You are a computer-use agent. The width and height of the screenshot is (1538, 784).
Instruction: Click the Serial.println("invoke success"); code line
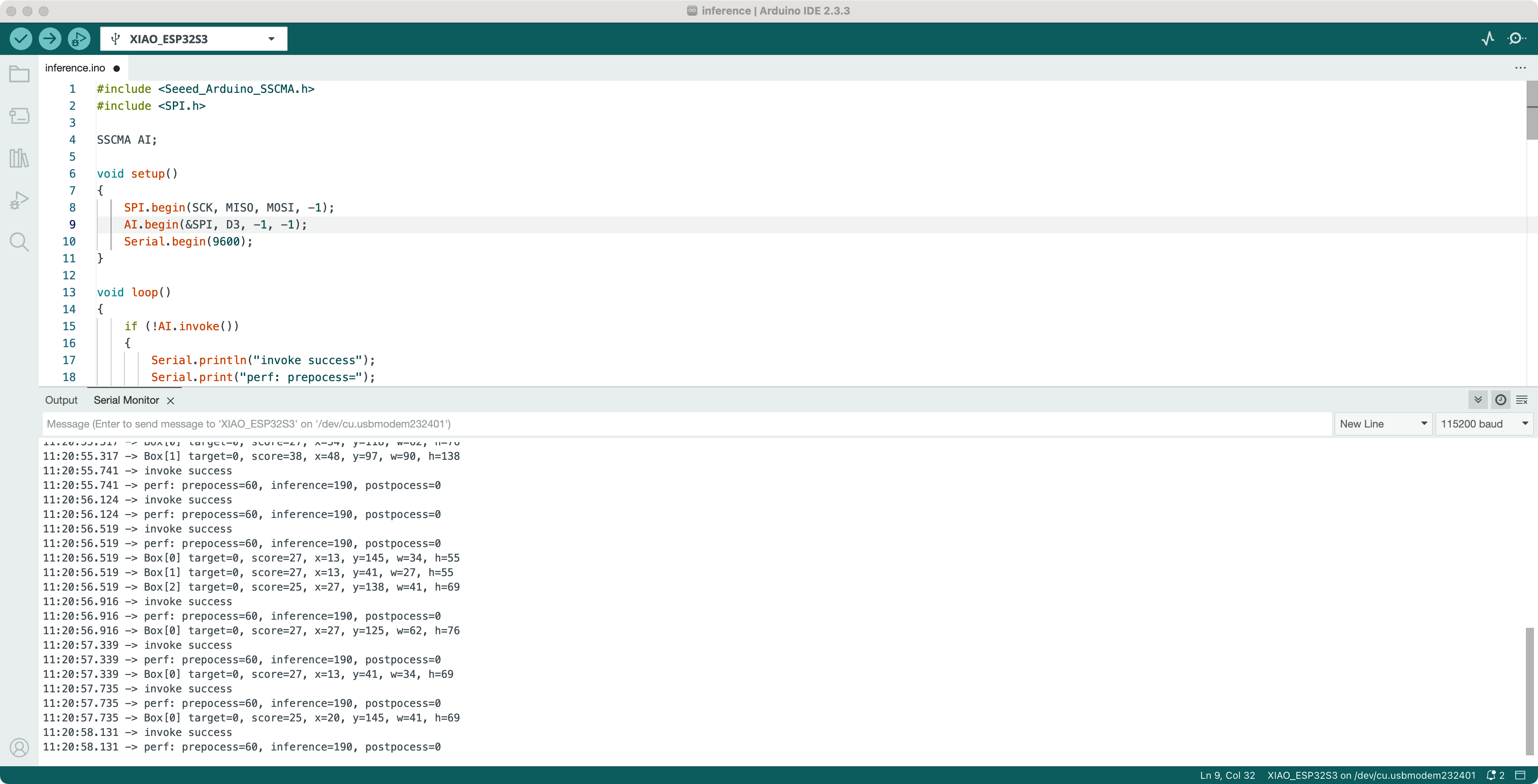click(263, 361)
